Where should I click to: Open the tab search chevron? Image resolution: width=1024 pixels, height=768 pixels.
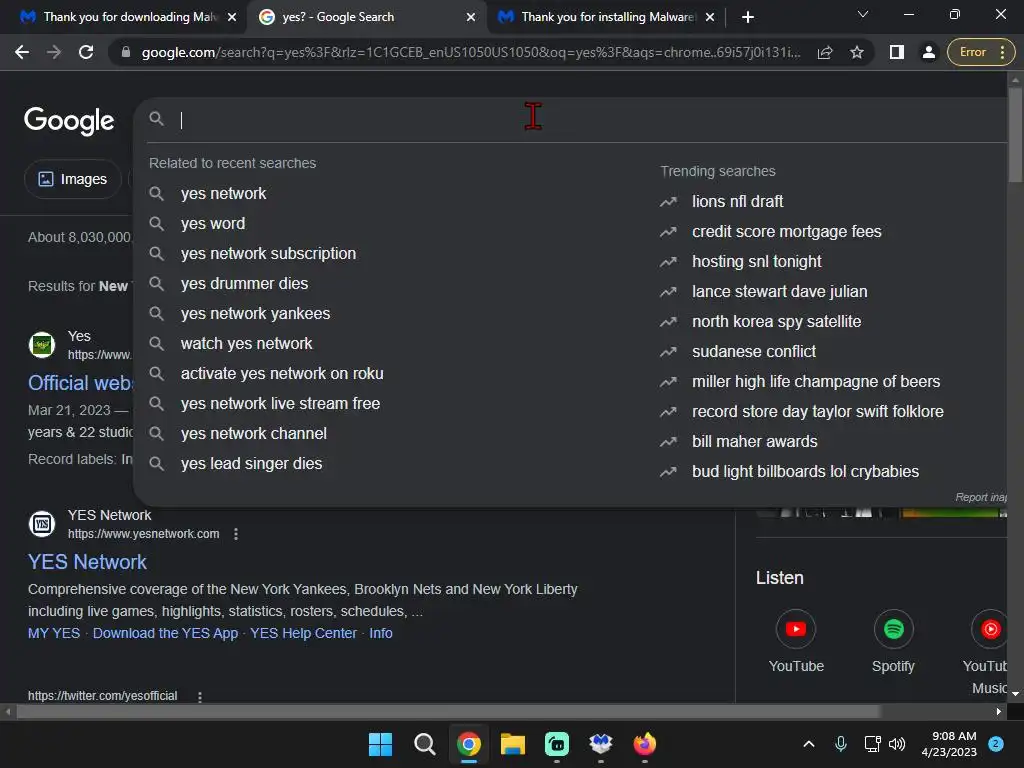click(x=863, y=14)
